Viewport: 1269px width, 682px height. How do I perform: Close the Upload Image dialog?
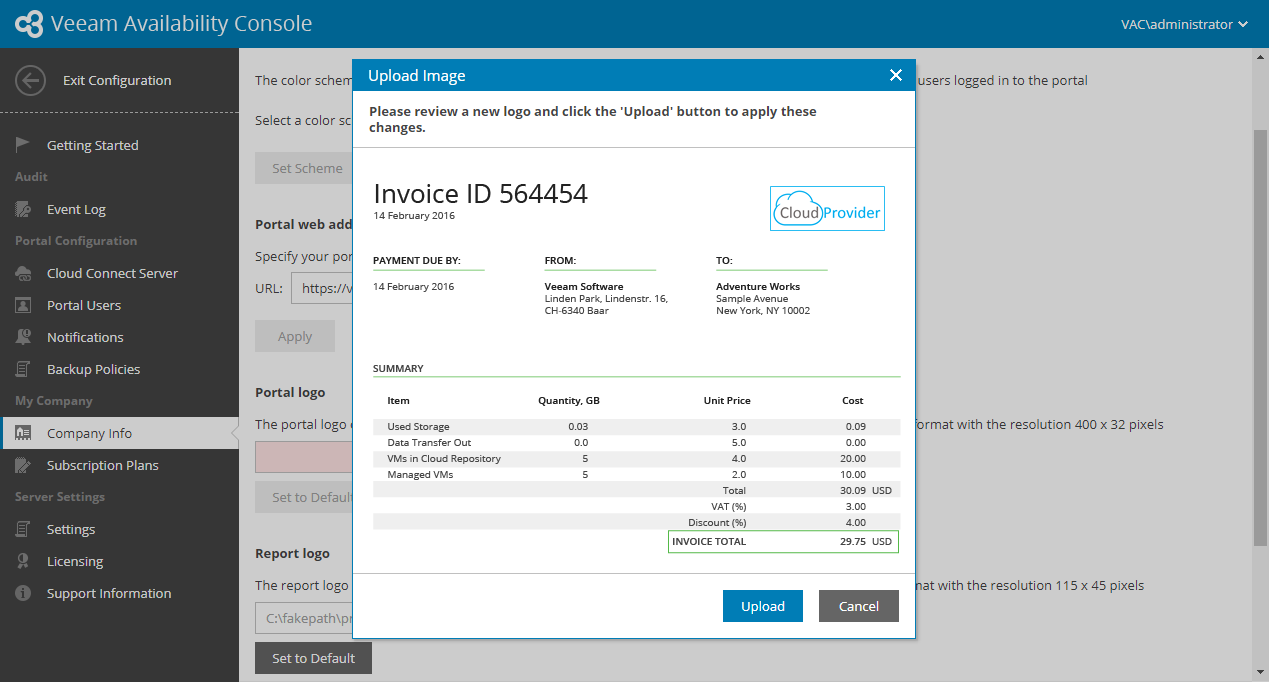pos(896,75)
